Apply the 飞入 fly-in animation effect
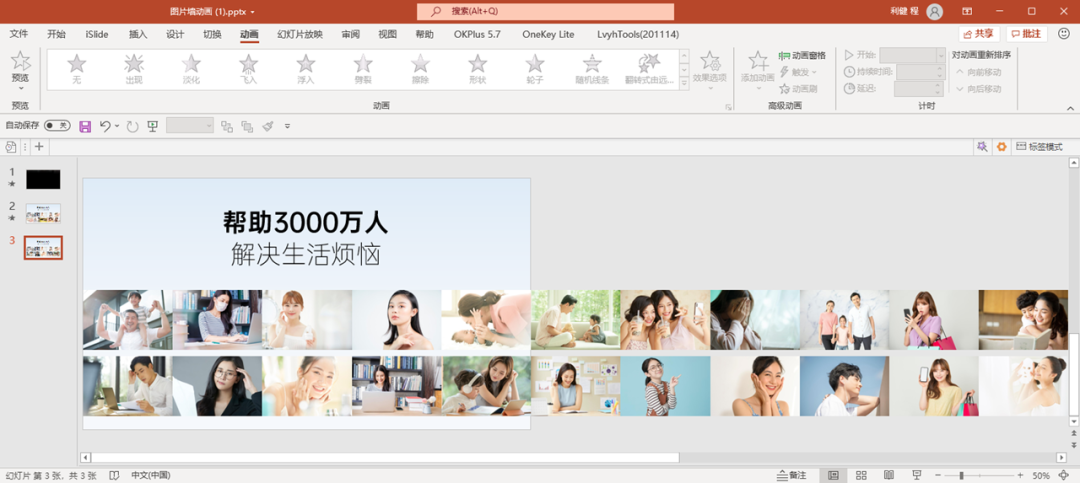 [249, 69]
